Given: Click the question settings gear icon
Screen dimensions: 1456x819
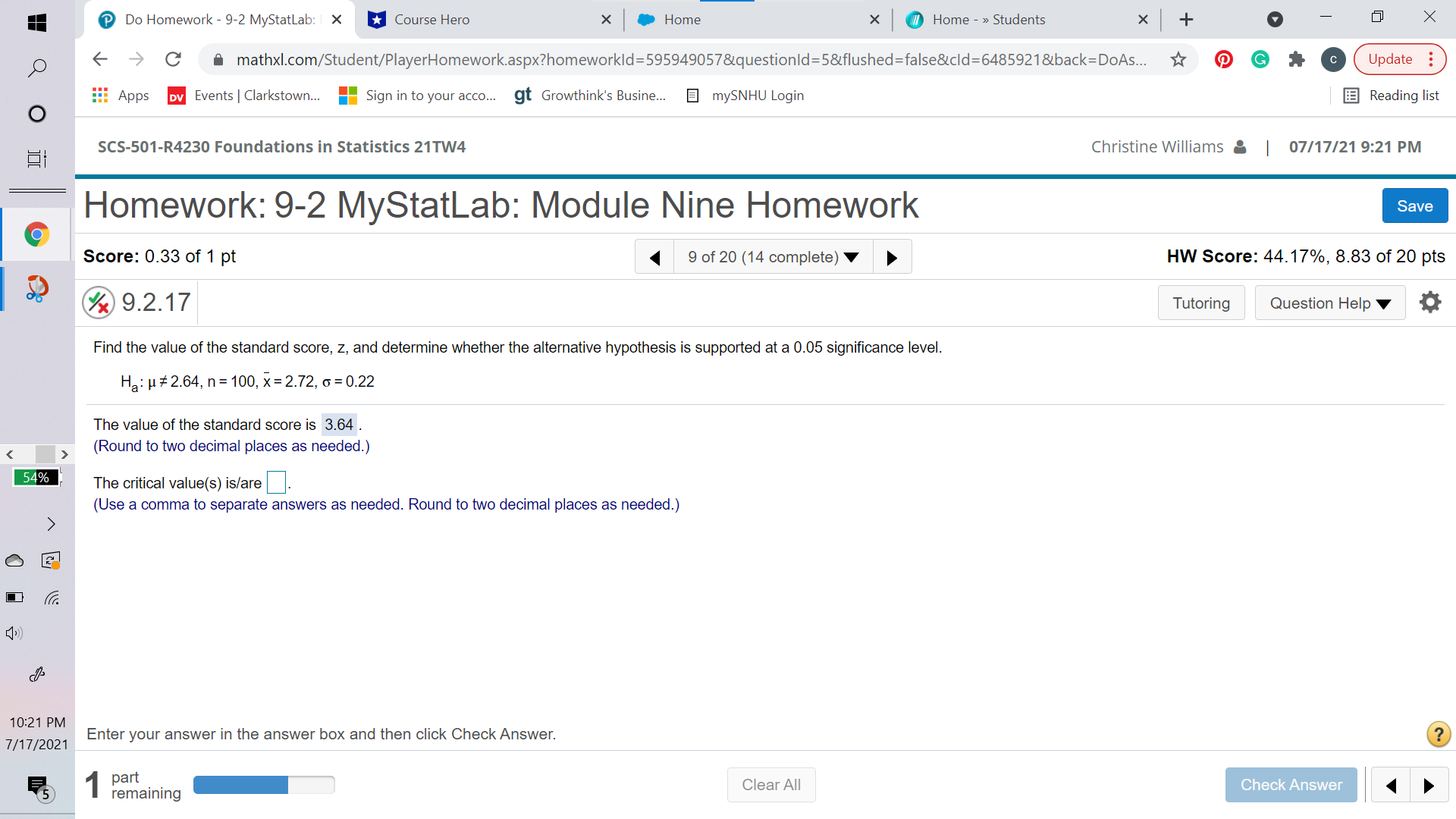Looking at the screenshot, I should tap(1430, 302).
